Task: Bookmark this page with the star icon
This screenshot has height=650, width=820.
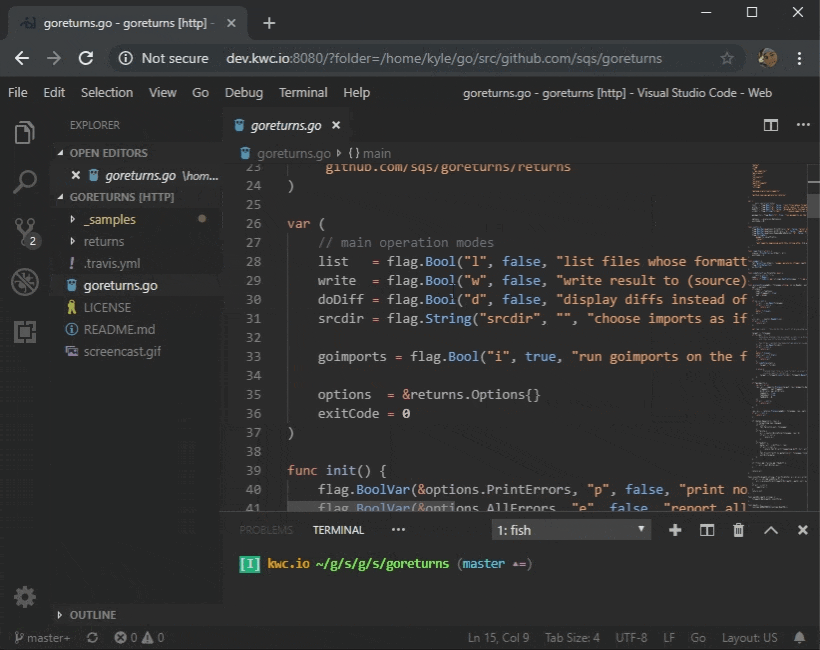Action: (726, 58)
